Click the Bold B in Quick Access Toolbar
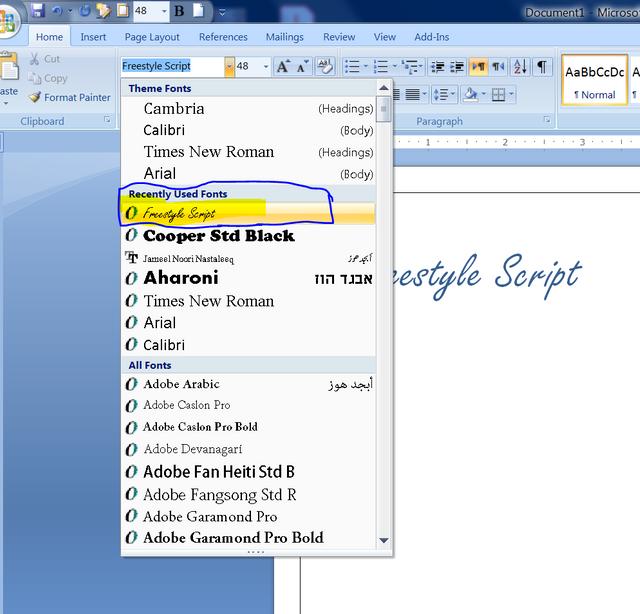 [x=179, y=11]
